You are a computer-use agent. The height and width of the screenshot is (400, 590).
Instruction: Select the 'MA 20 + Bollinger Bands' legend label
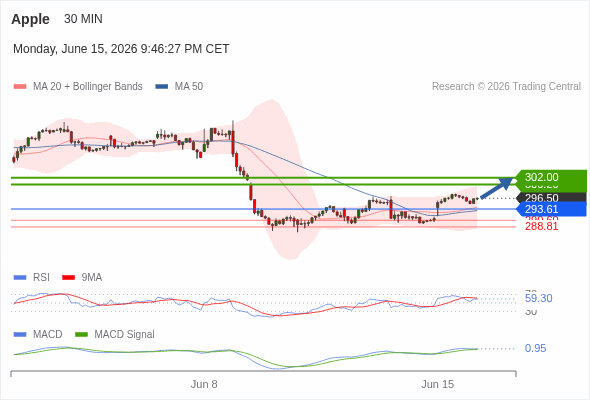click(88, 87)
